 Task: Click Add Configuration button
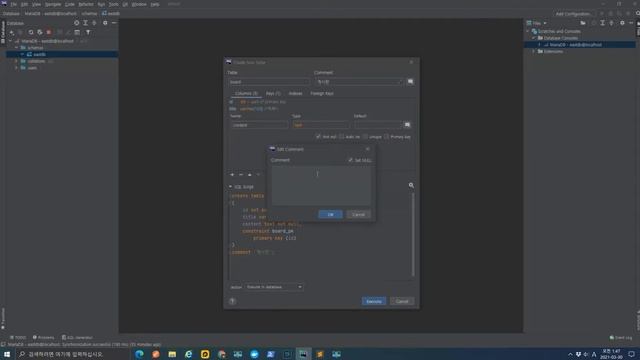point(573,13)
